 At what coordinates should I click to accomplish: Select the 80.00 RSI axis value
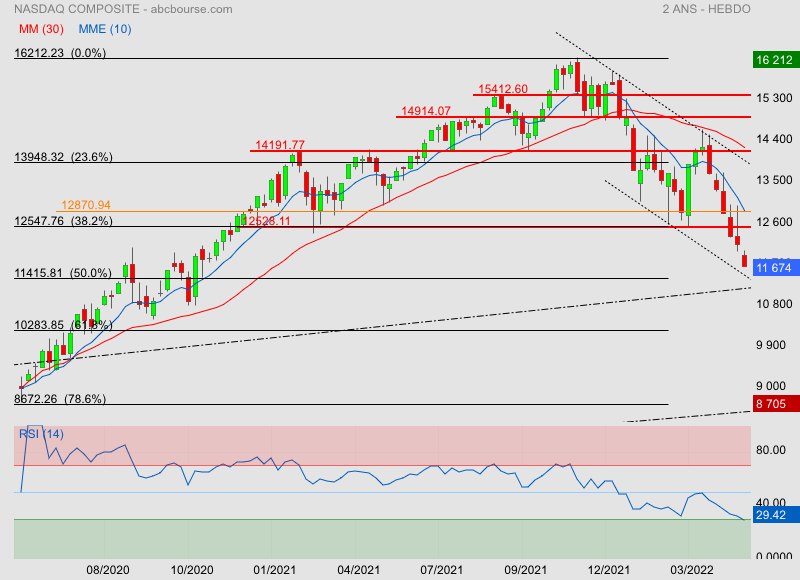point(771,450)
